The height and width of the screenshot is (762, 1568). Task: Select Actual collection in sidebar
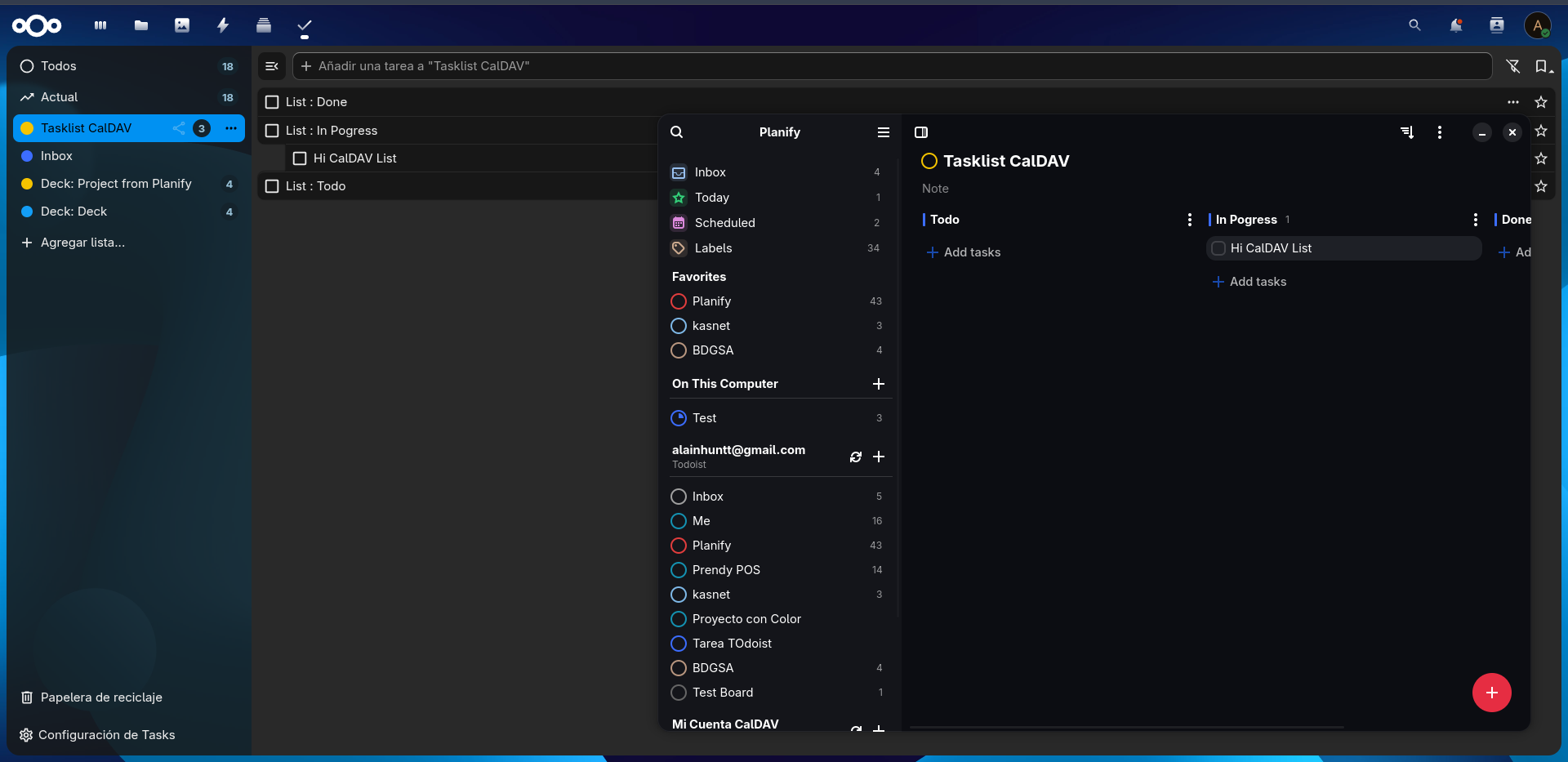point(129,97)
